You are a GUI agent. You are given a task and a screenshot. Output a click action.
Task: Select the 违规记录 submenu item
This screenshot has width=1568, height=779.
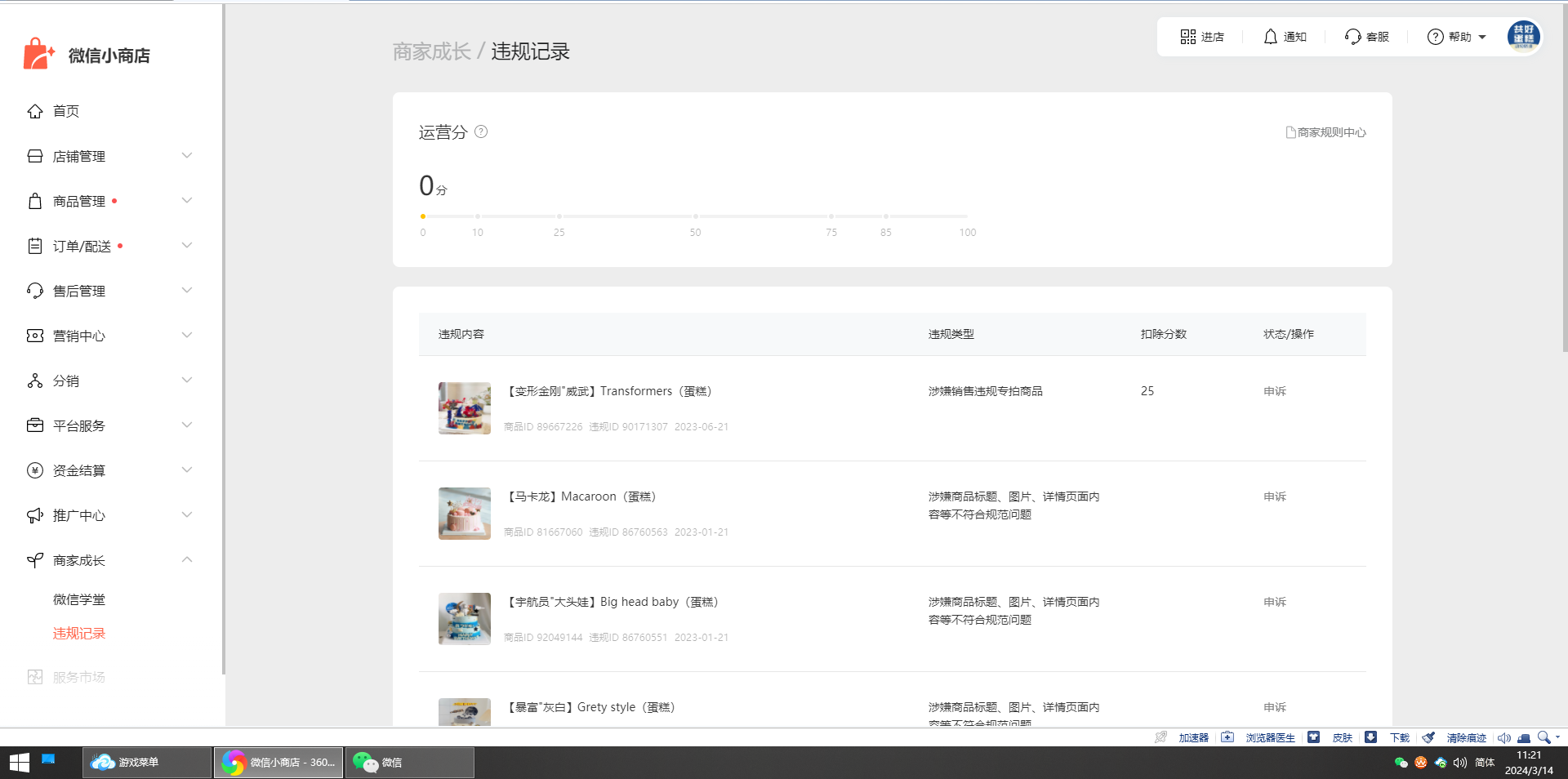[79, 634]
